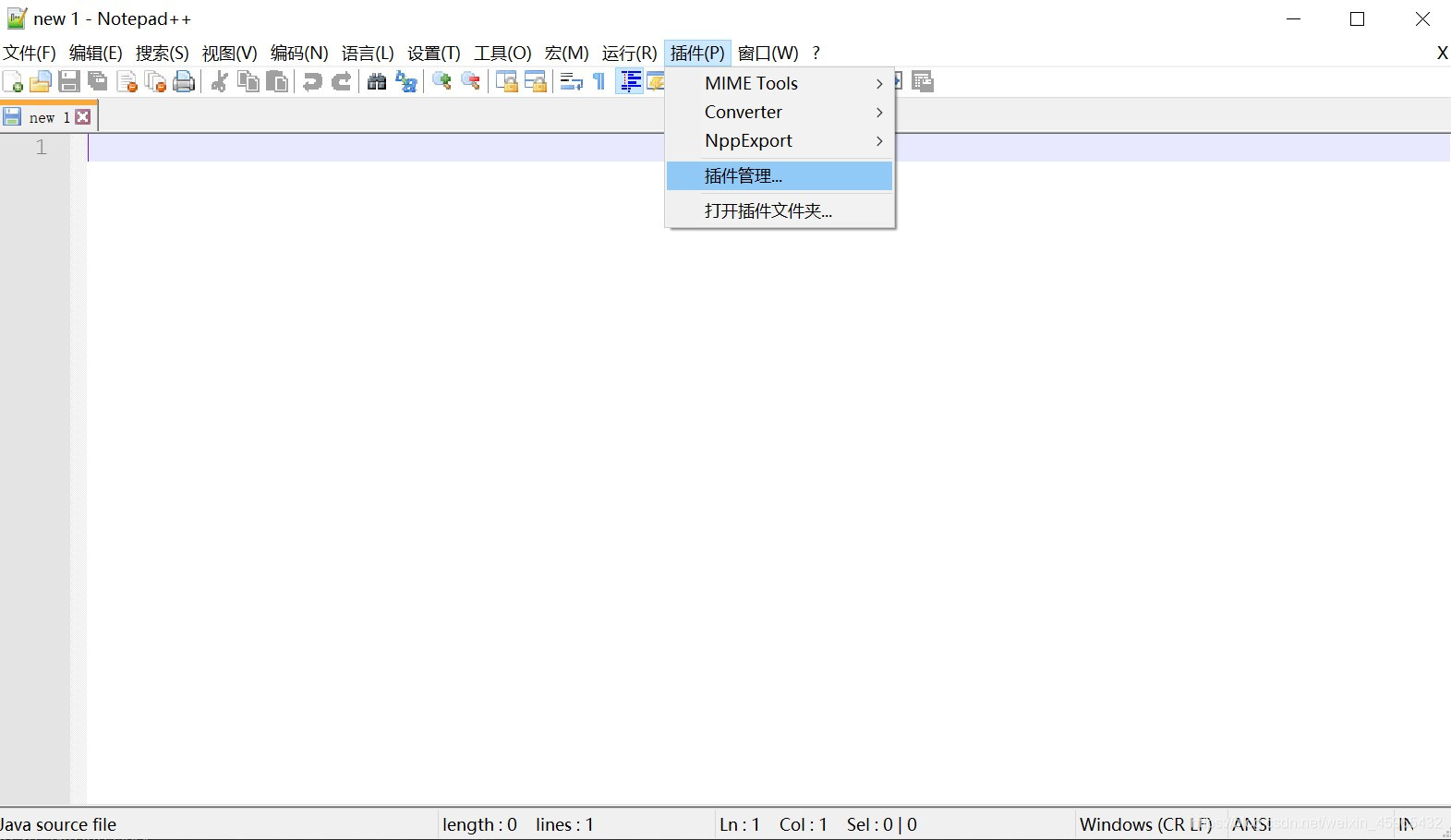Click the Java source file status text
Screen dimensions: 1451x840
(x=58, y=824)
